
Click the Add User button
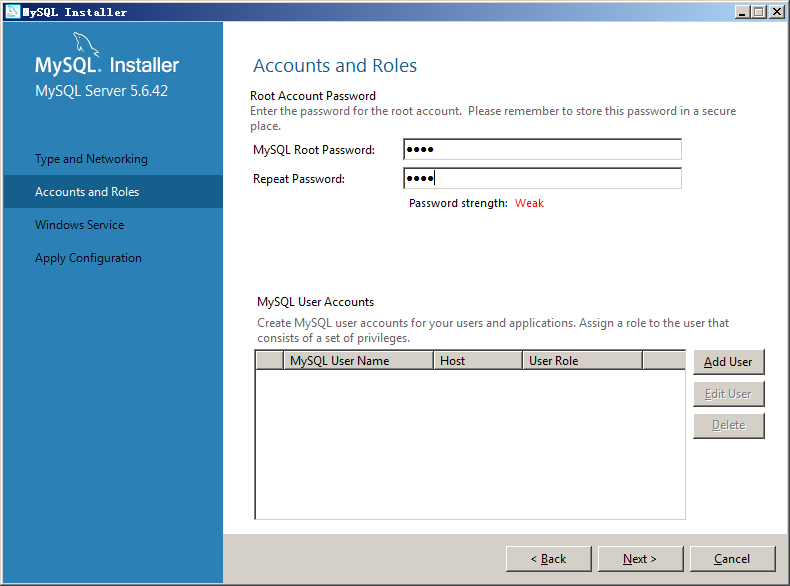729,362
